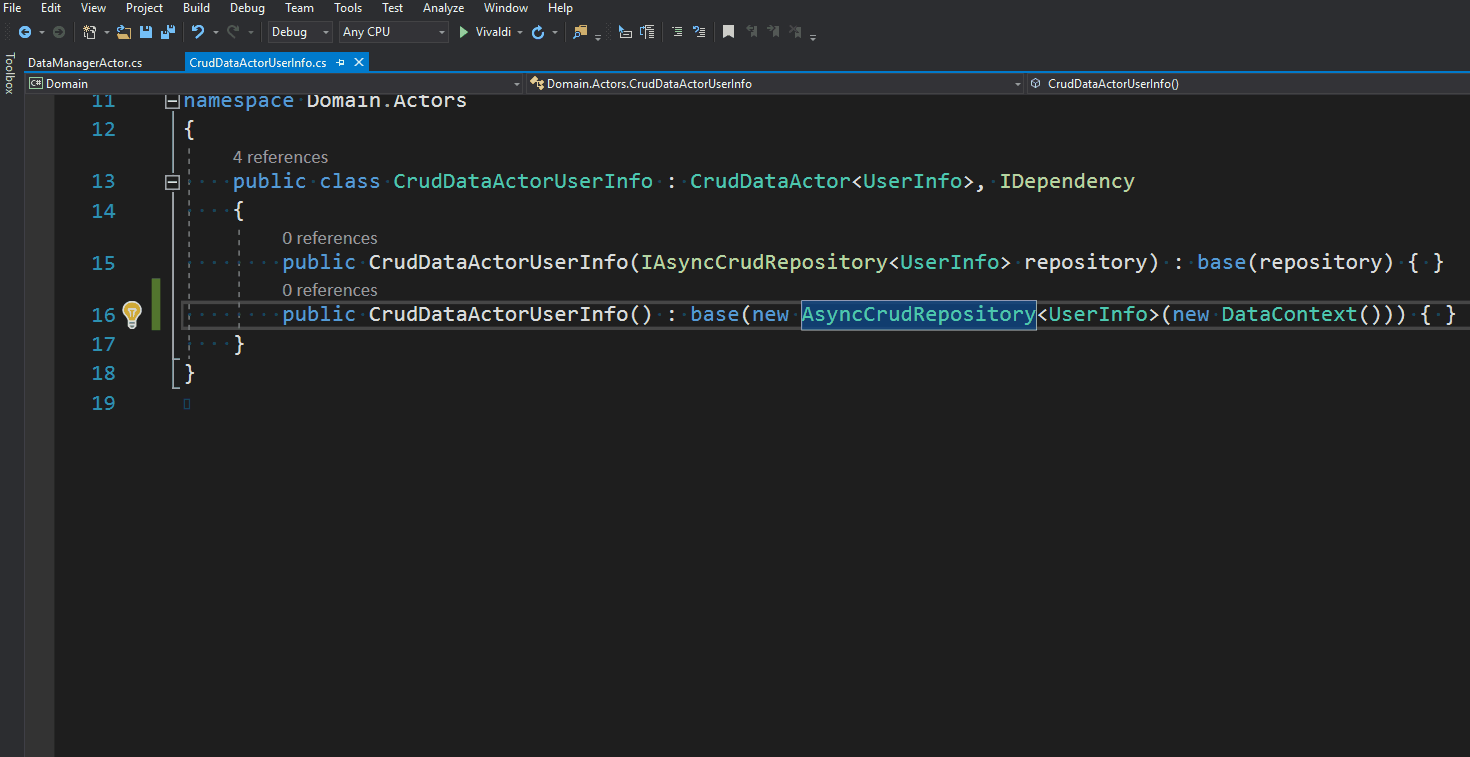Close the CrudDataActorUserInfo.cs tab
Viewport: 1470px width, 757px height.
point(359,62)
